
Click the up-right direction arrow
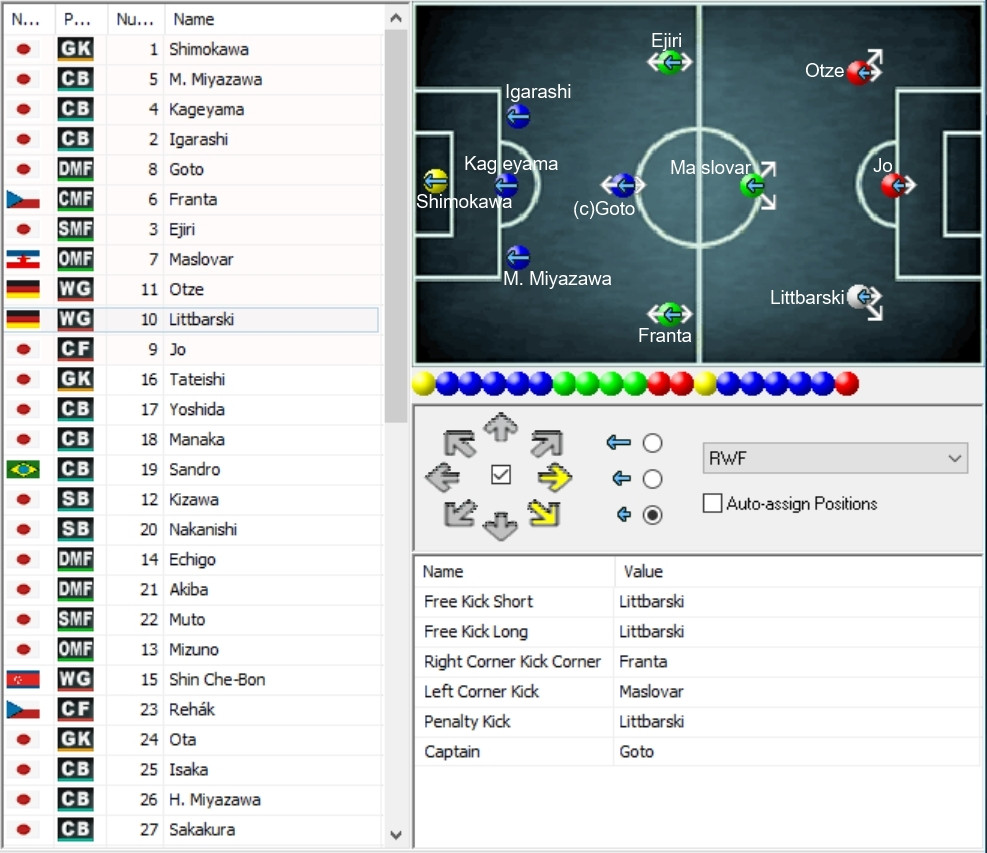(x=546, y=443)
